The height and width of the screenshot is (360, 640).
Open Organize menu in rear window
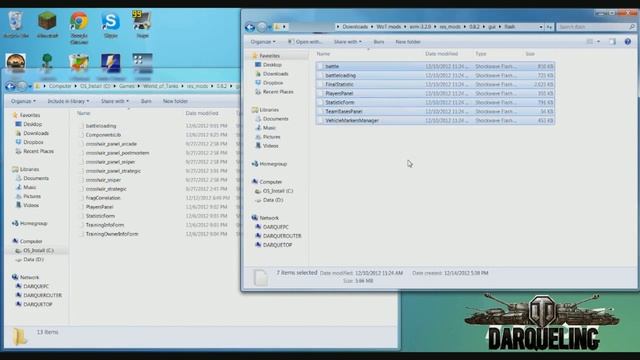coord(23,101)
